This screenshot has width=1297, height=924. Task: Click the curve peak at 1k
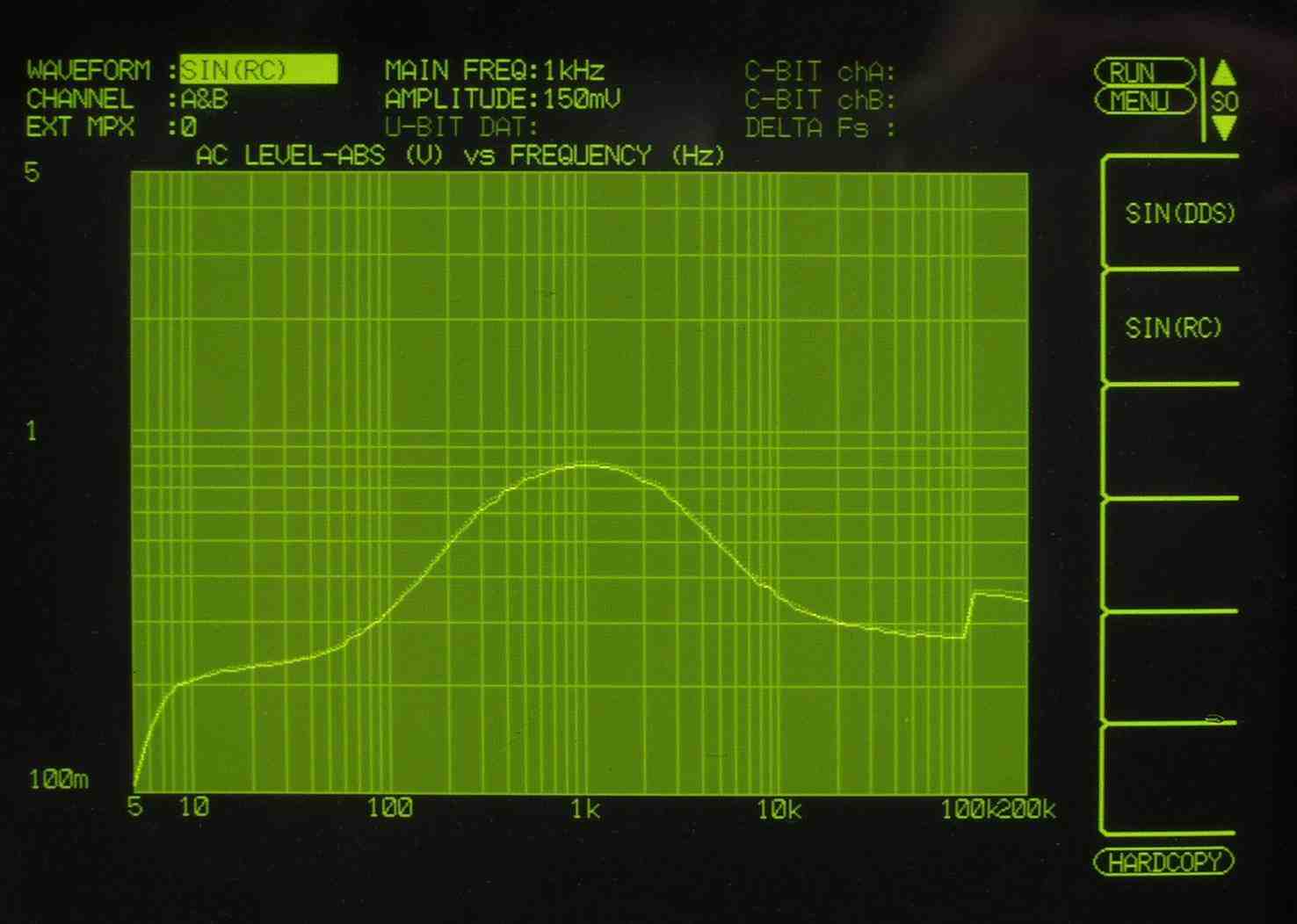click(585, 466)
